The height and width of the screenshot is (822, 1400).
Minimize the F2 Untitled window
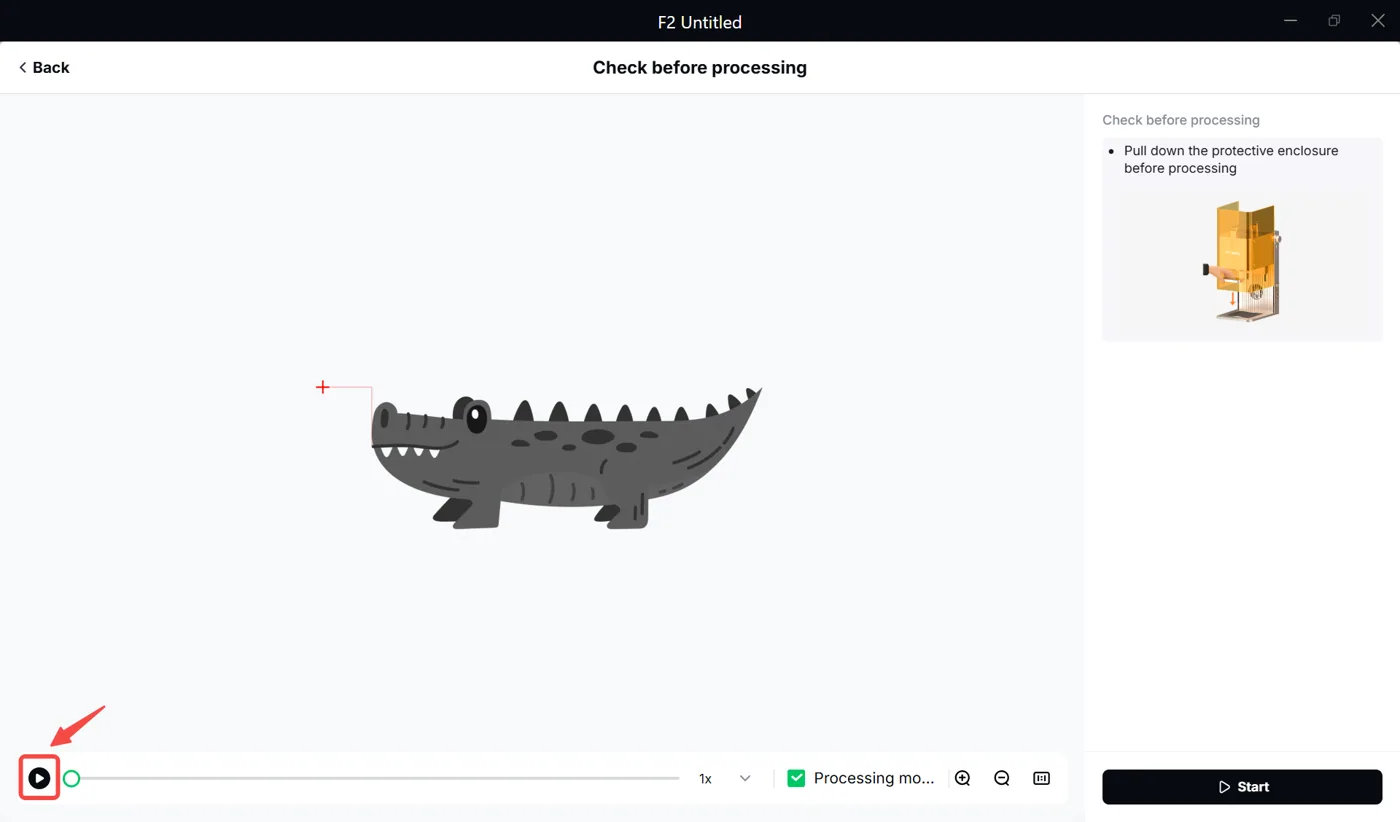point(1290,21)
